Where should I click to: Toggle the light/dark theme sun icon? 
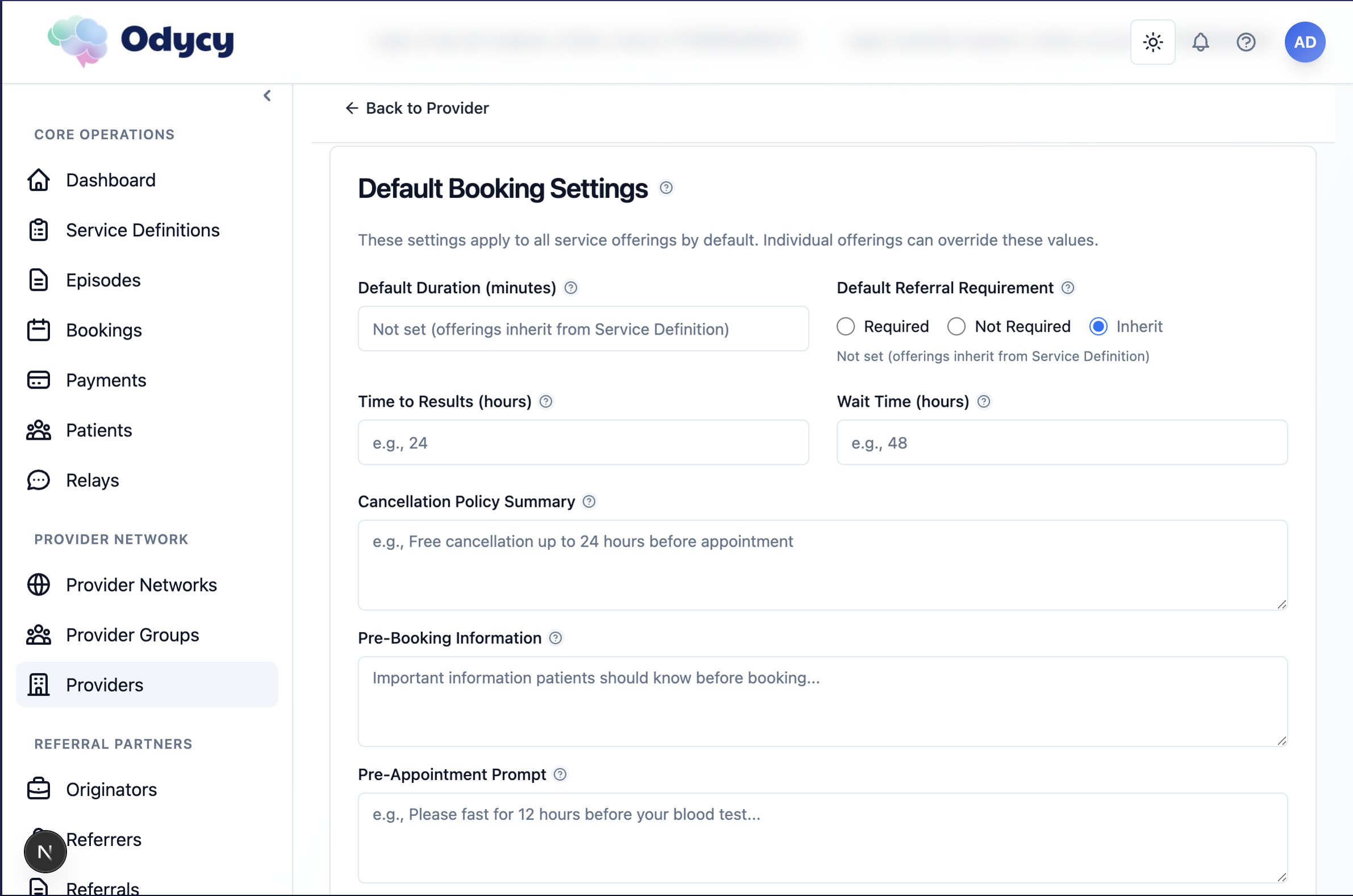pos(1152,41)
